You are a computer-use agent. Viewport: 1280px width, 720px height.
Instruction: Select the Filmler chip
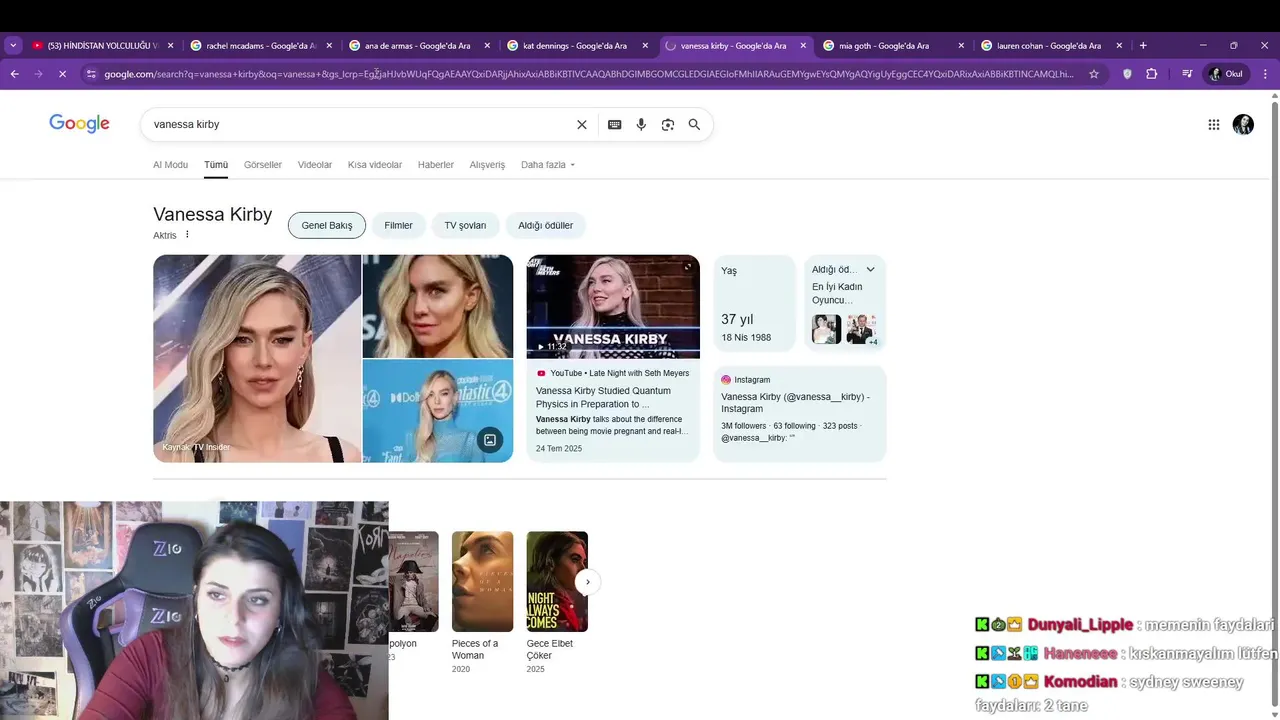click(398, 225)
